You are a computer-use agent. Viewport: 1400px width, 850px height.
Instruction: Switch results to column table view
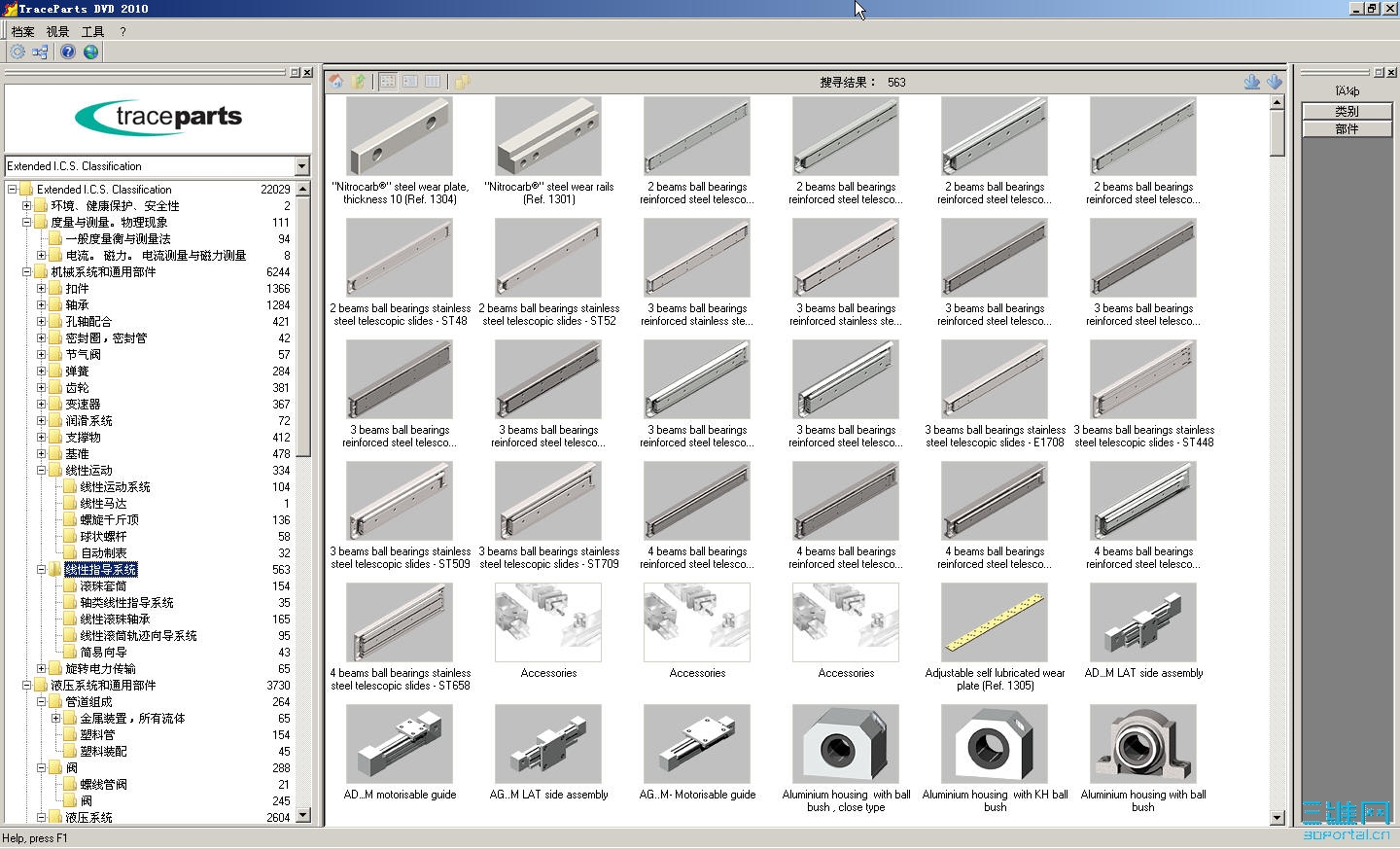point(433,82)
